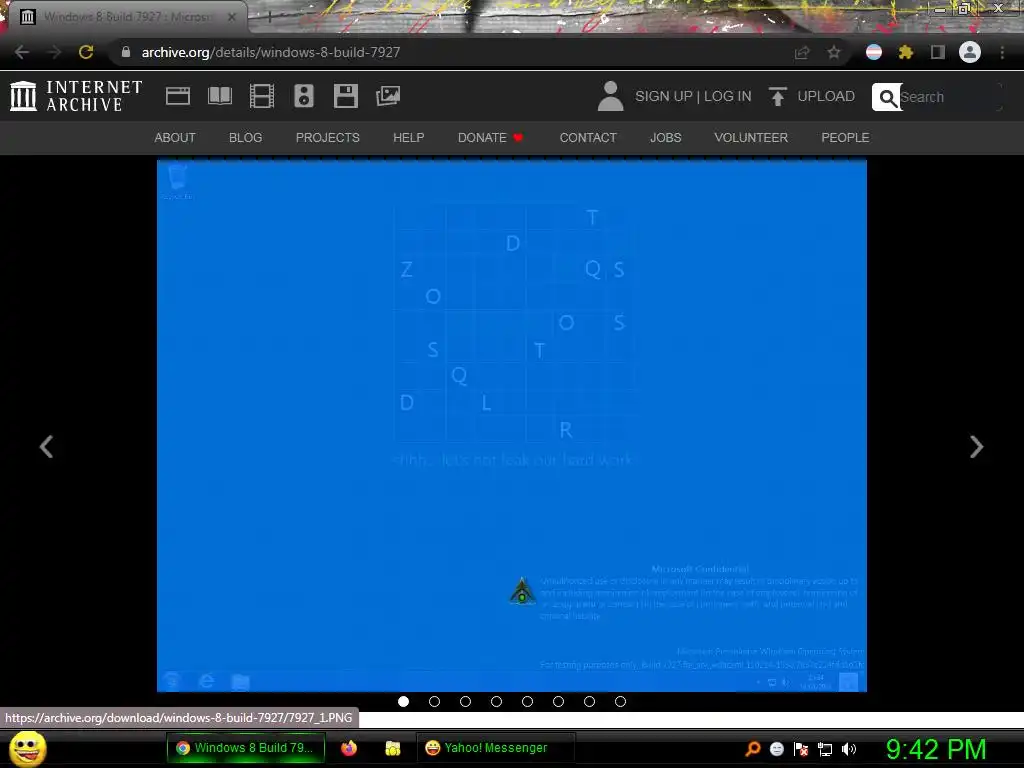Open the PEOPLE link

coord(845,138)
